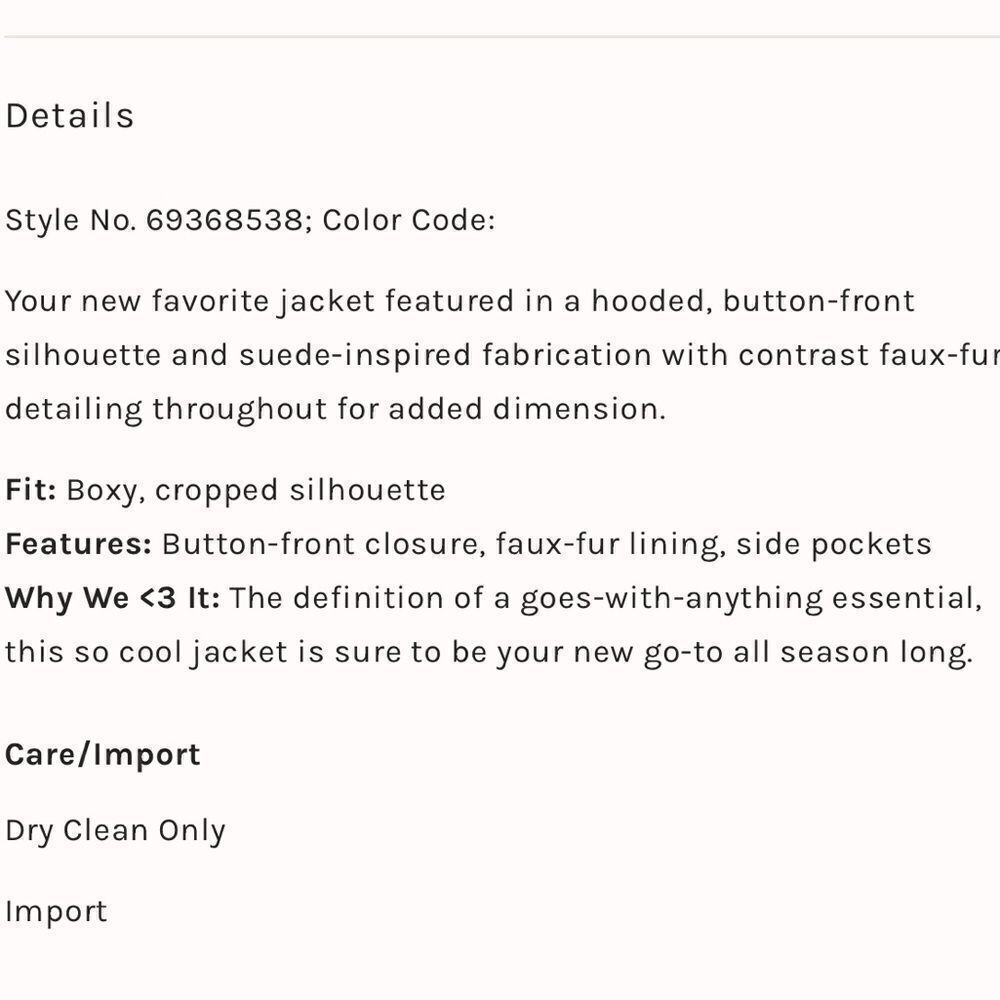Image resolution: width=1000 pixels, height=1000 pixels.
Task: Click the Details heading
Action: point(70,115)
